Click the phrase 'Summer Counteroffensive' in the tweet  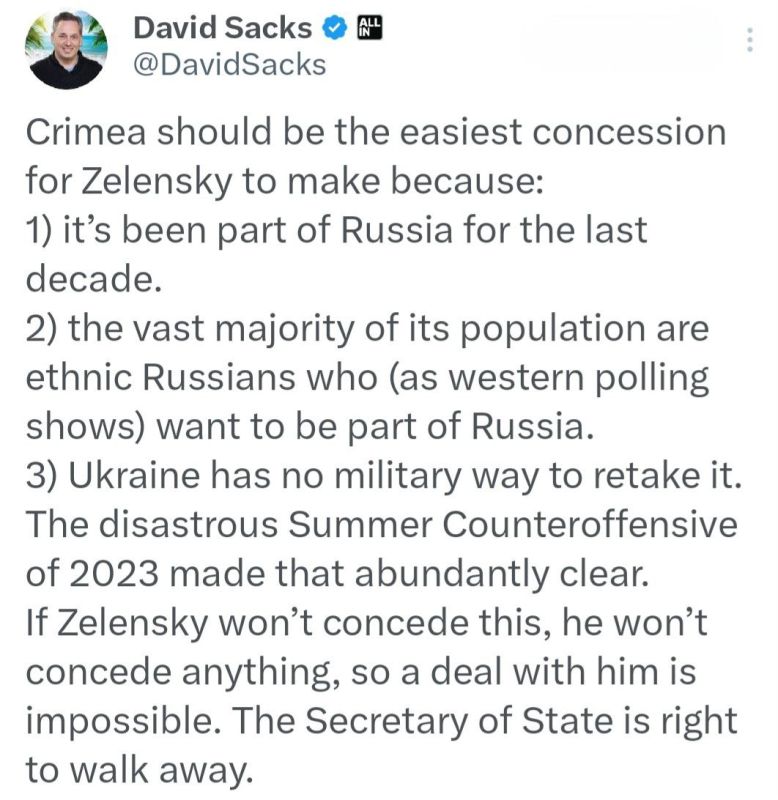tap(513, 524)
